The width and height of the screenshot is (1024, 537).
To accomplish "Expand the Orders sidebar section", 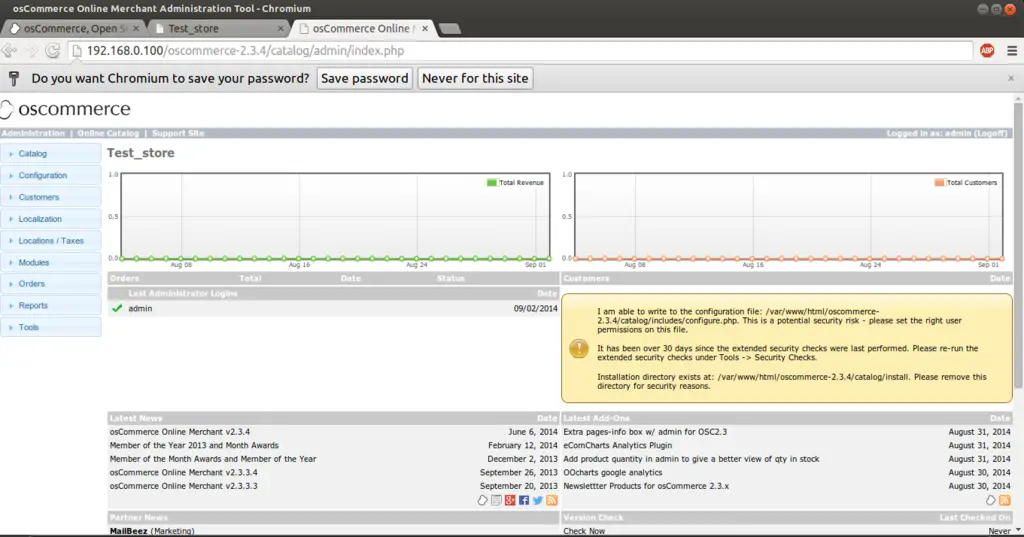I will (51, 284).
